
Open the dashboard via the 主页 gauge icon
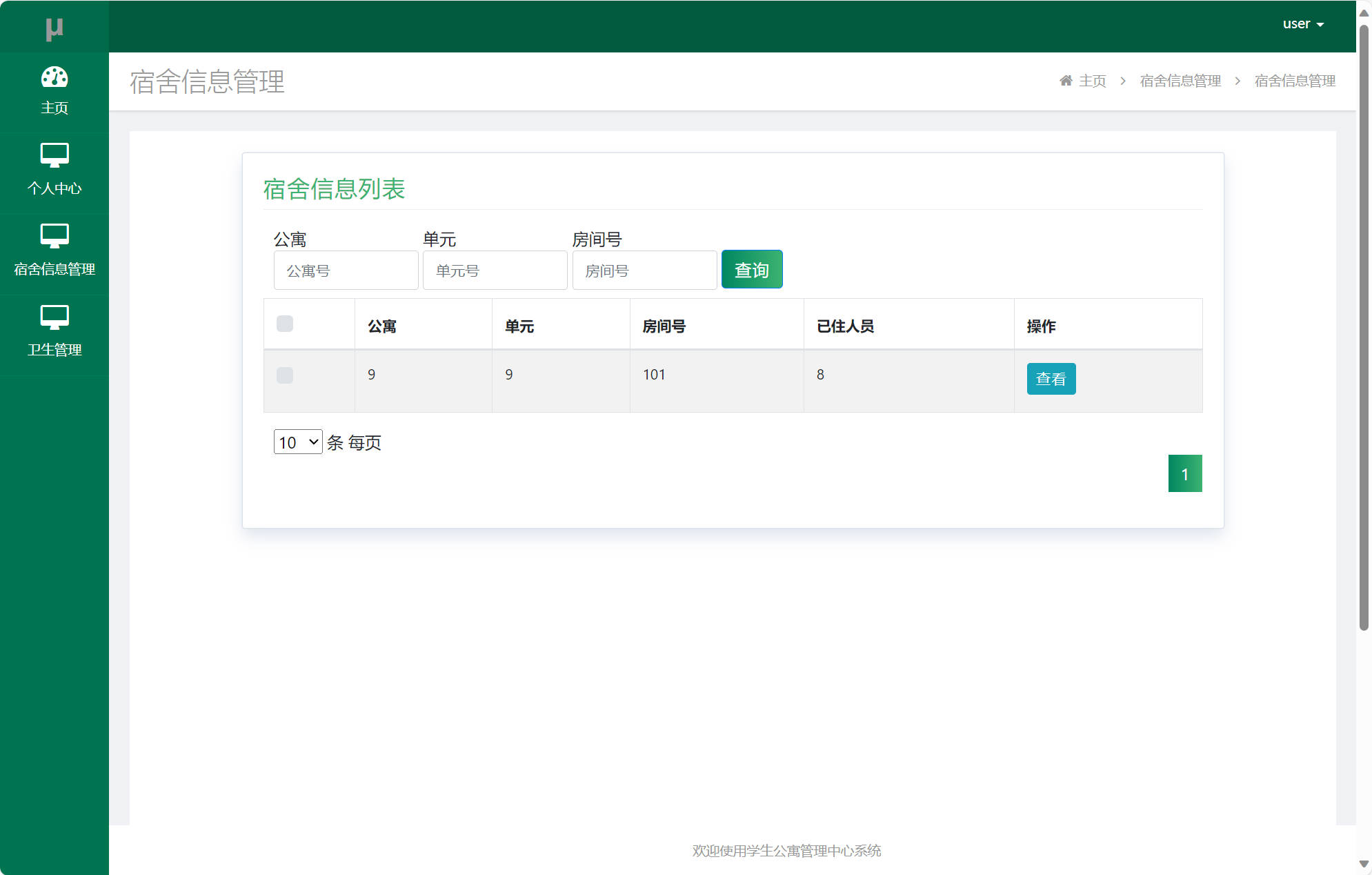point(54,78)
